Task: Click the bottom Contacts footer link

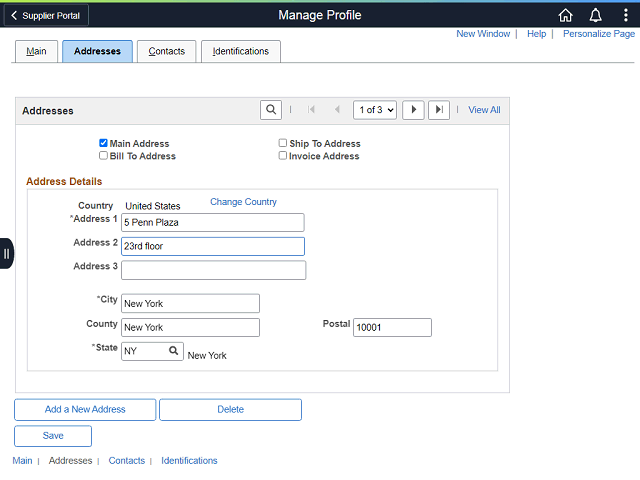Action: tap(127, 460)
